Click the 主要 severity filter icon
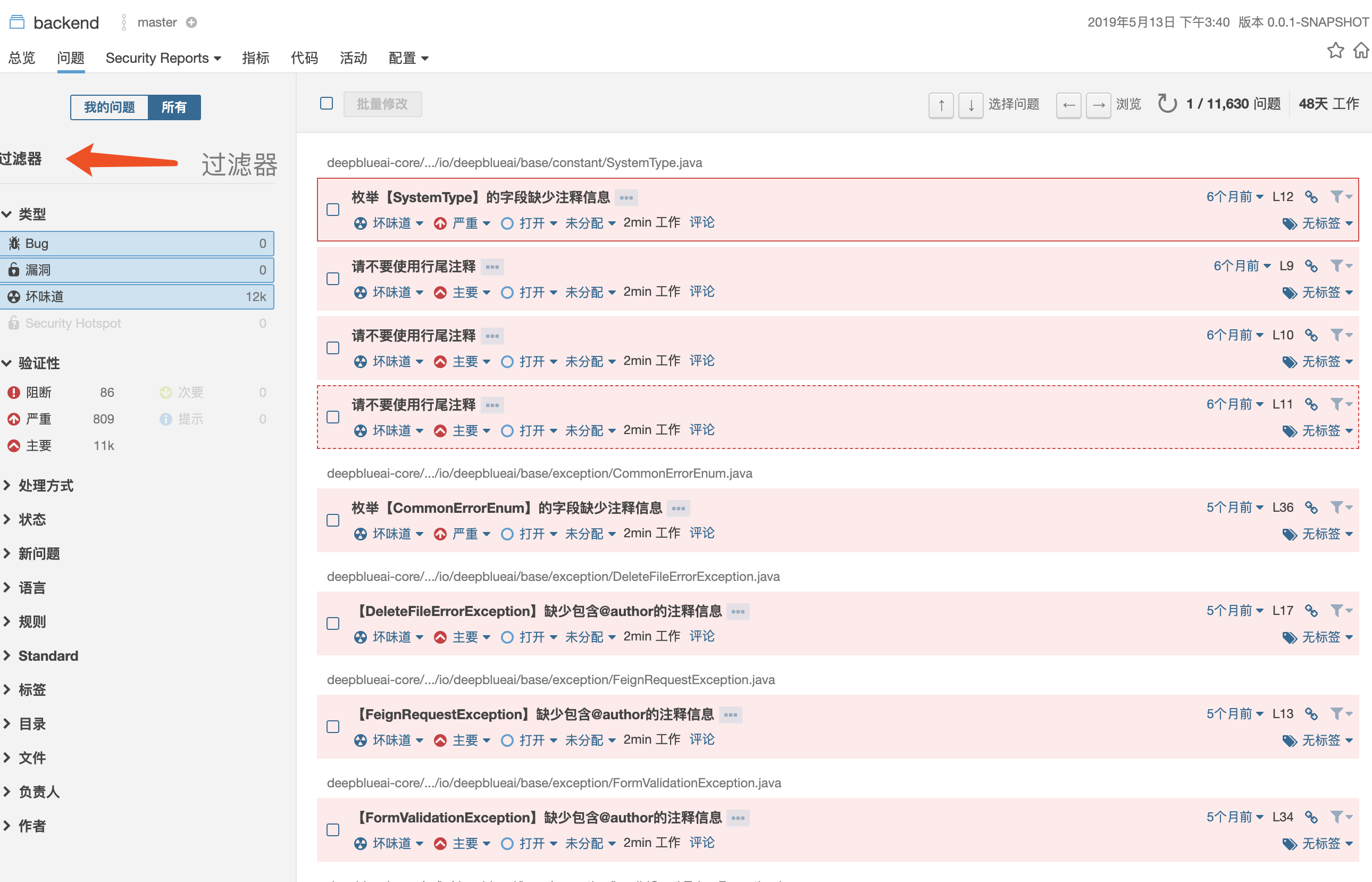1372x882 pixels. (x=14, y=446)
